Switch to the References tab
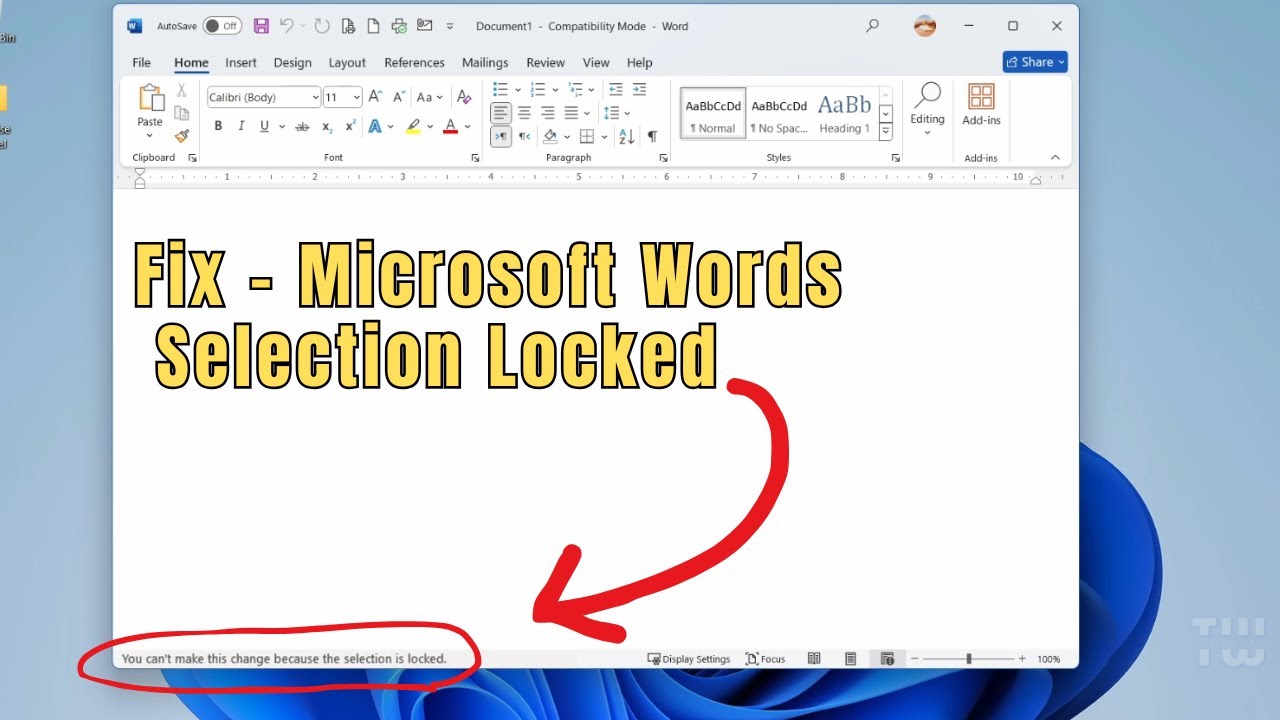Image resolution: width=1280 pixels, height=720 pixels. click(414, 62)
